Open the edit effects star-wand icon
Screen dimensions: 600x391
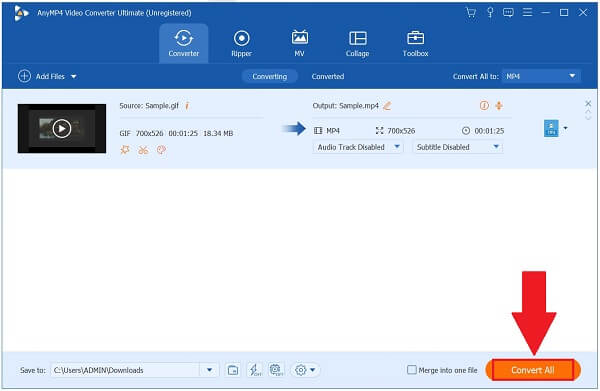click(125, 150)
